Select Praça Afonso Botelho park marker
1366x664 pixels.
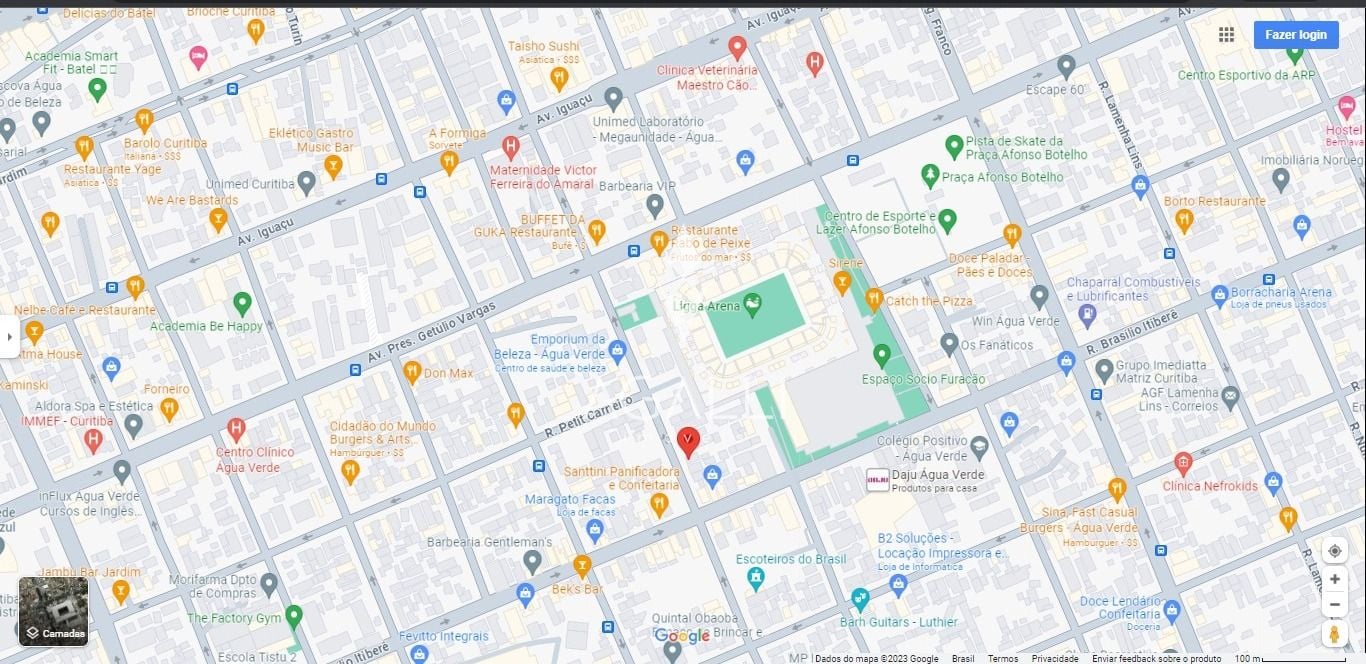pos(931,176)
